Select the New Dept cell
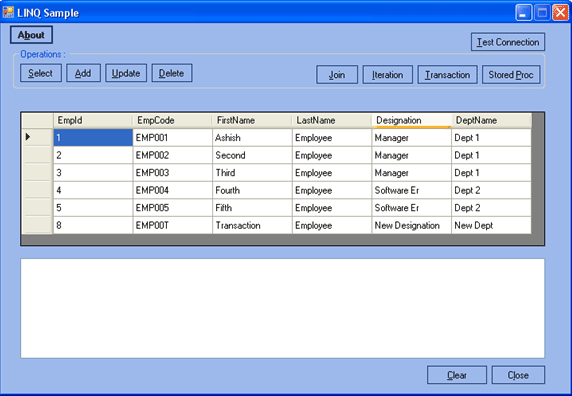The image size is (572, 396). (491, 225)
